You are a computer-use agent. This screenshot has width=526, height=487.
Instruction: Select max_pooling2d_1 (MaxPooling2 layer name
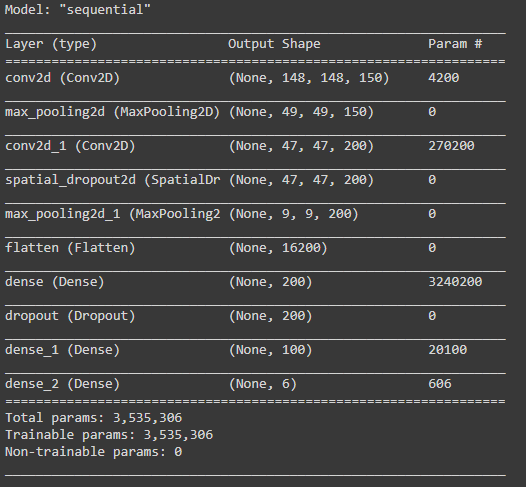pyautogui.click(x=113, y=214)
